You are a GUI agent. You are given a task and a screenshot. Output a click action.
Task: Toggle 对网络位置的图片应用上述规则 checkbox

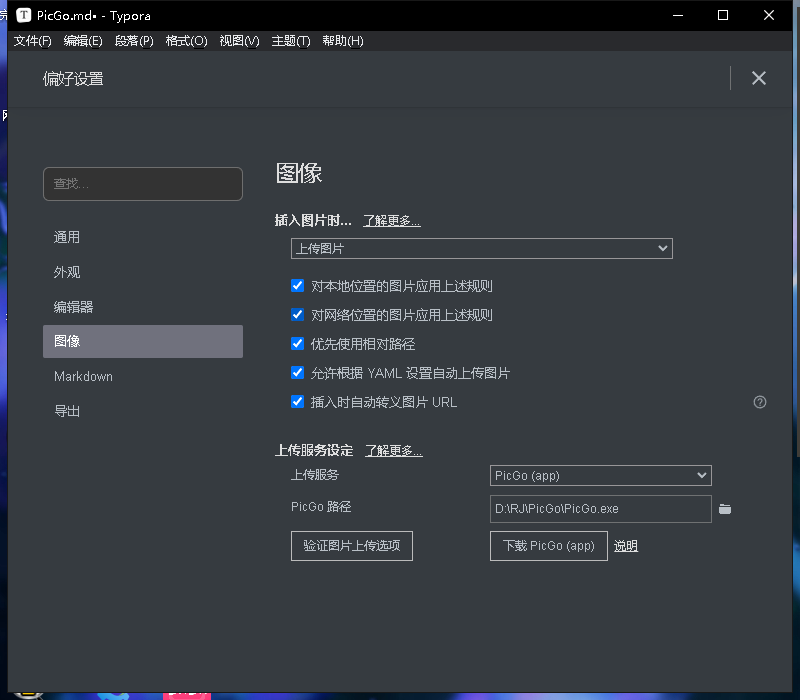click(297, 315)
